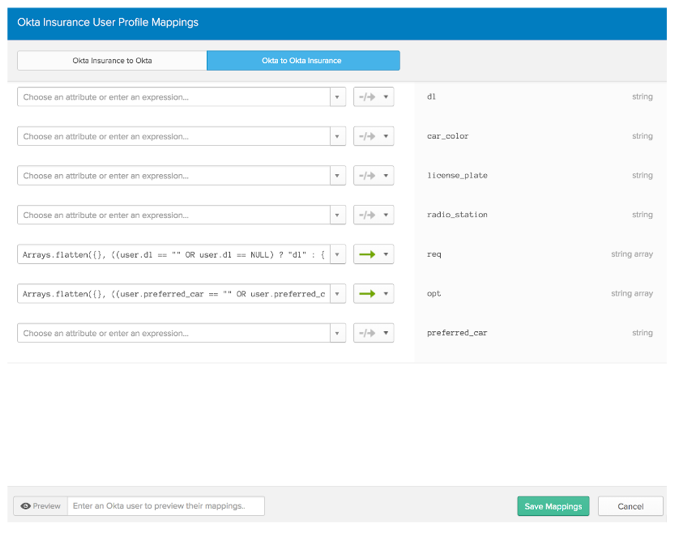Cancel the profile mappings dialog
Image resolution: width=675 pixels, height=533 pixels.
(630, 506)
